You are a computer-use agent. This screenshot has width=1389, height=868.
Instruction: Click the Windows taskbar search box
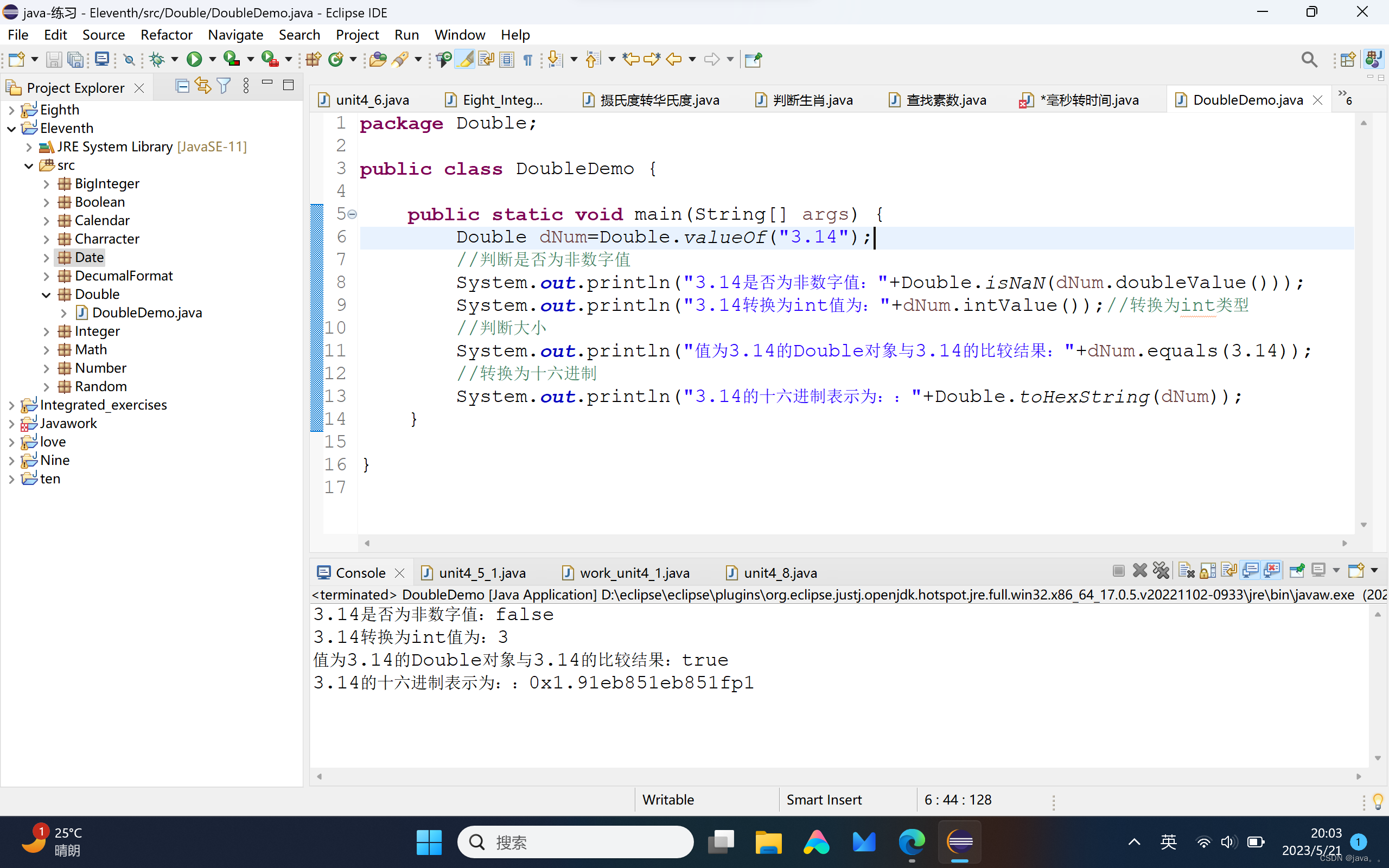tap(575, 841)
